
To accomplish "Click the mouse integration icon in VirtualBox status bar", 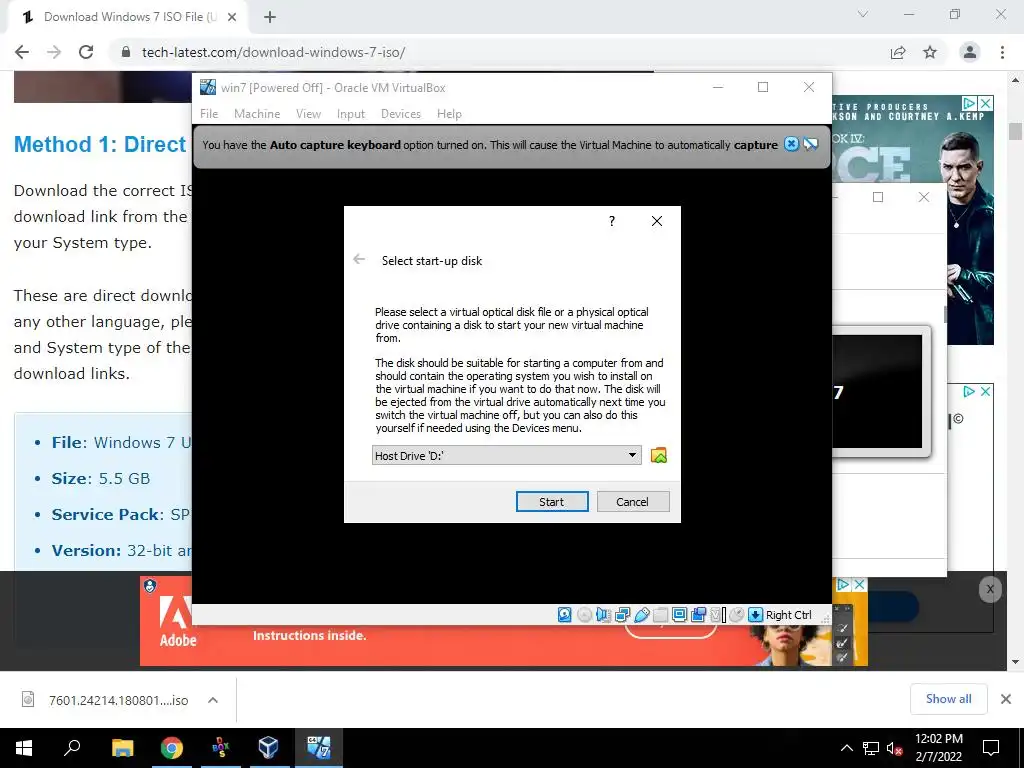I will click(736, 615).
